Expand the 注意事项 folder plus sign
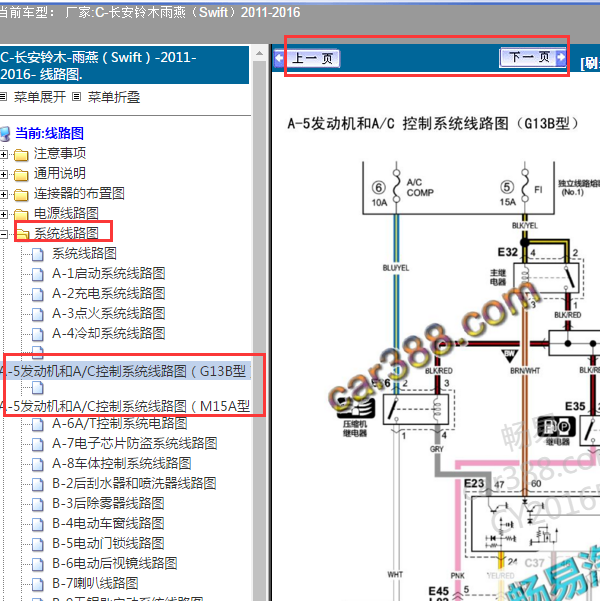Viewport: 600px width, 601px height. (x=3, y=154)
